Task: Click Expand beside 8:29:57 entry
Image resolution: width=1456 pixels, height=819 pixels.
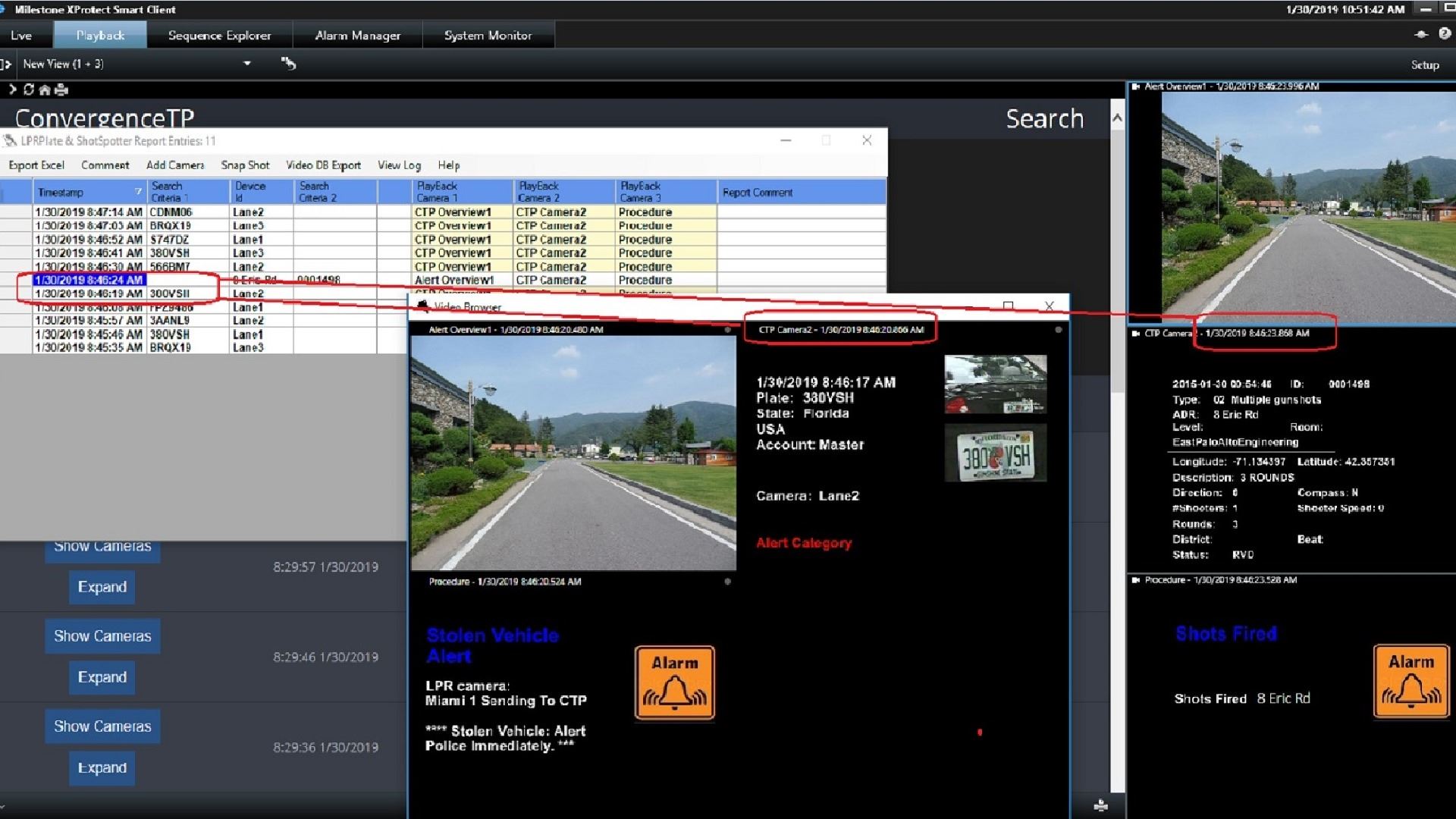Action: [102, 587]
